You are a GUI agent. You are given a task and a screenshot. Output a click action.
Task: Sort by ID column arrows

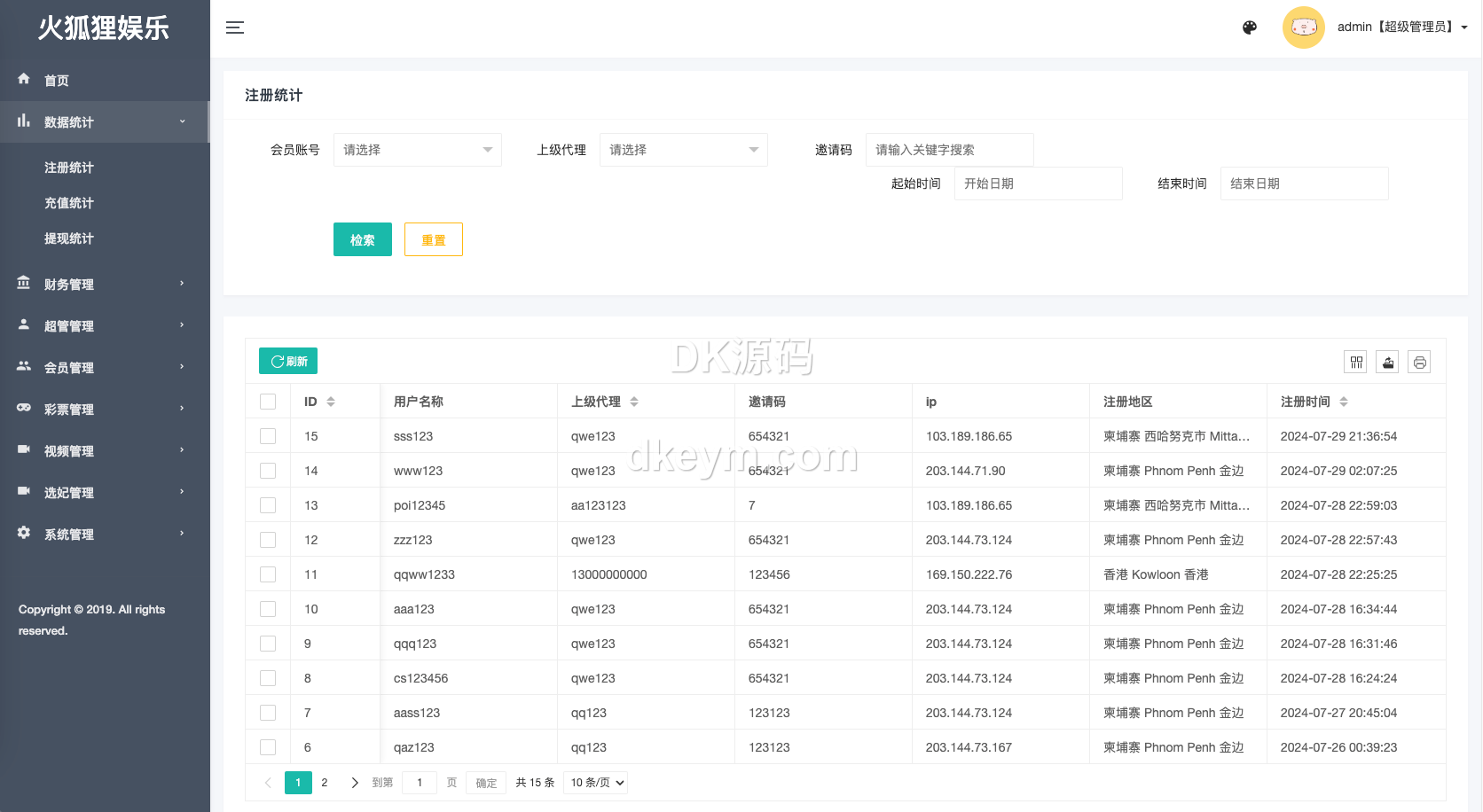pyautogui.click(x=331, y=402)
